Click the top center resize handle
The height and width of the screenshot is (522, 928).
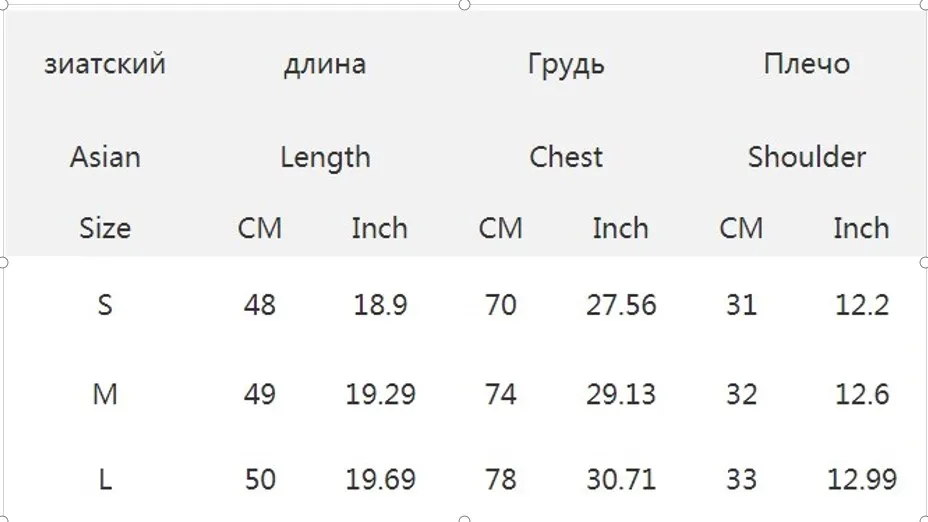[465, 5]
